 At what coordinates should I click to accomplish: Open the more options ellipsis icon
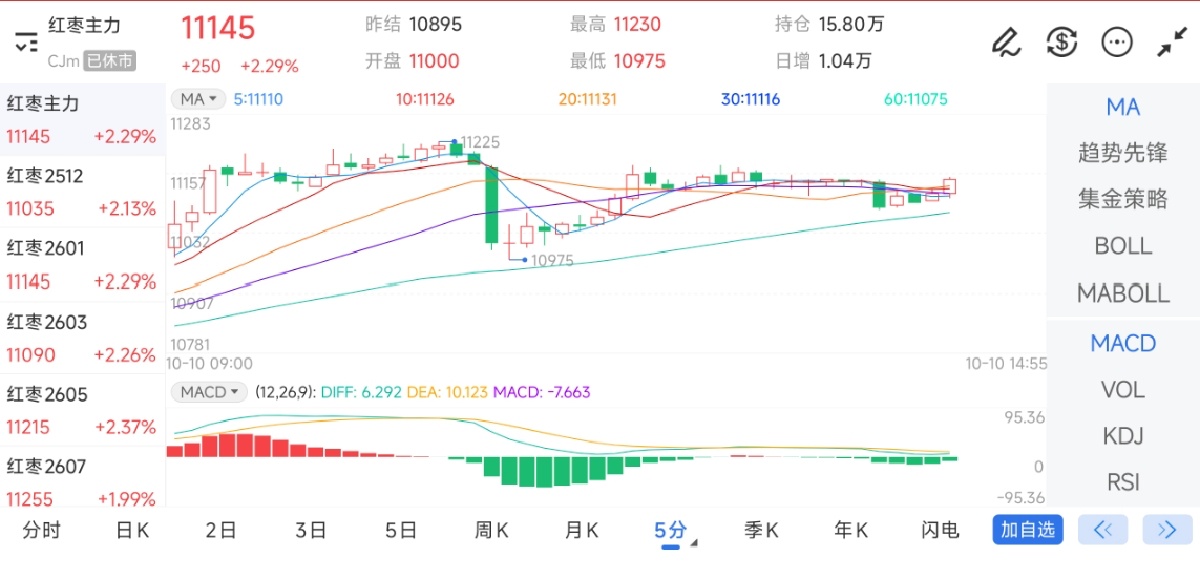click(1116, 42)
